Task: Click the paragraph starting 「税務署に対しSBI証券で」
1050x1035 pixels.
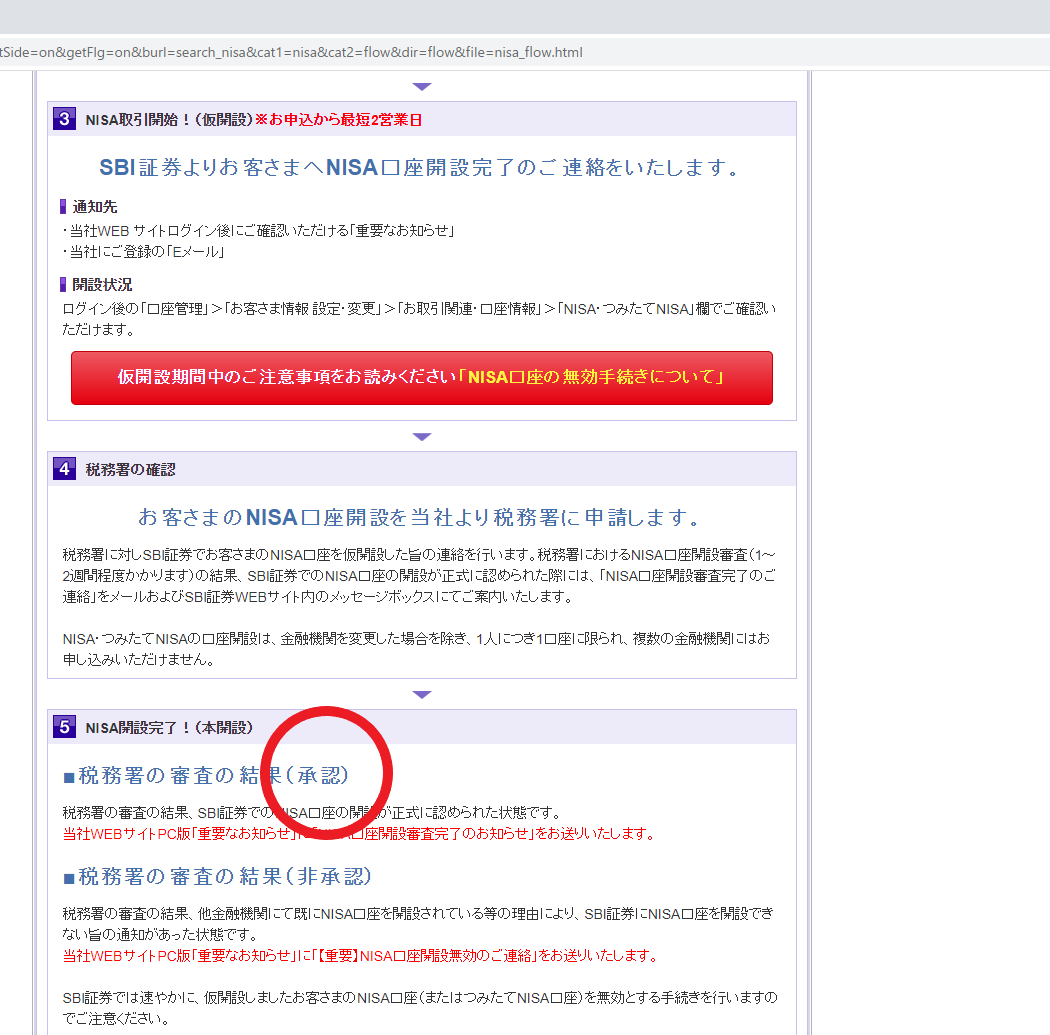Action: coord(419,576)
